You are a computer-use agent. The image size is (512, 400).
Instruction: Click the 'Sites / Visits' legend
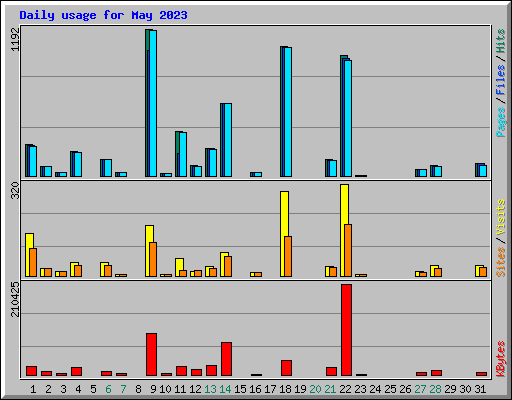point(501,238)
